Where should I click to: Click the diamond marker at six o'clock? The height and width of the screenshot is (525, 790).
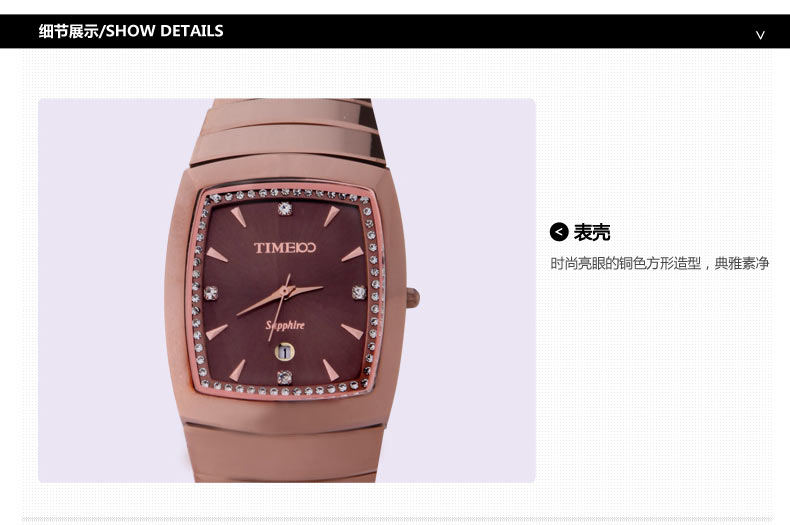click(x=285, y=376)
